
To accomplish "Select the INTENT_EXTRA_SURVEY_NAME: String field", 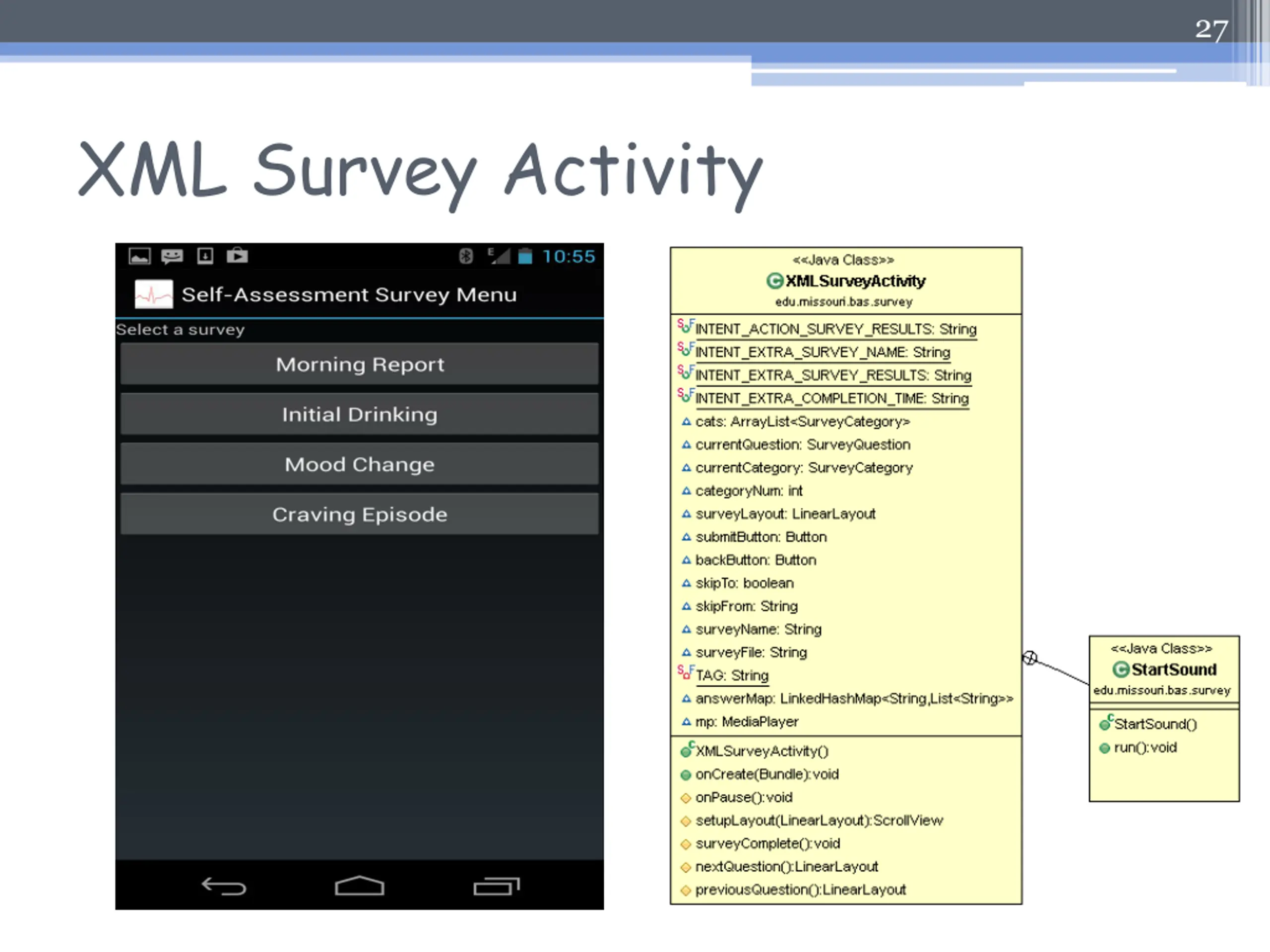I will (x=823, y=353).
